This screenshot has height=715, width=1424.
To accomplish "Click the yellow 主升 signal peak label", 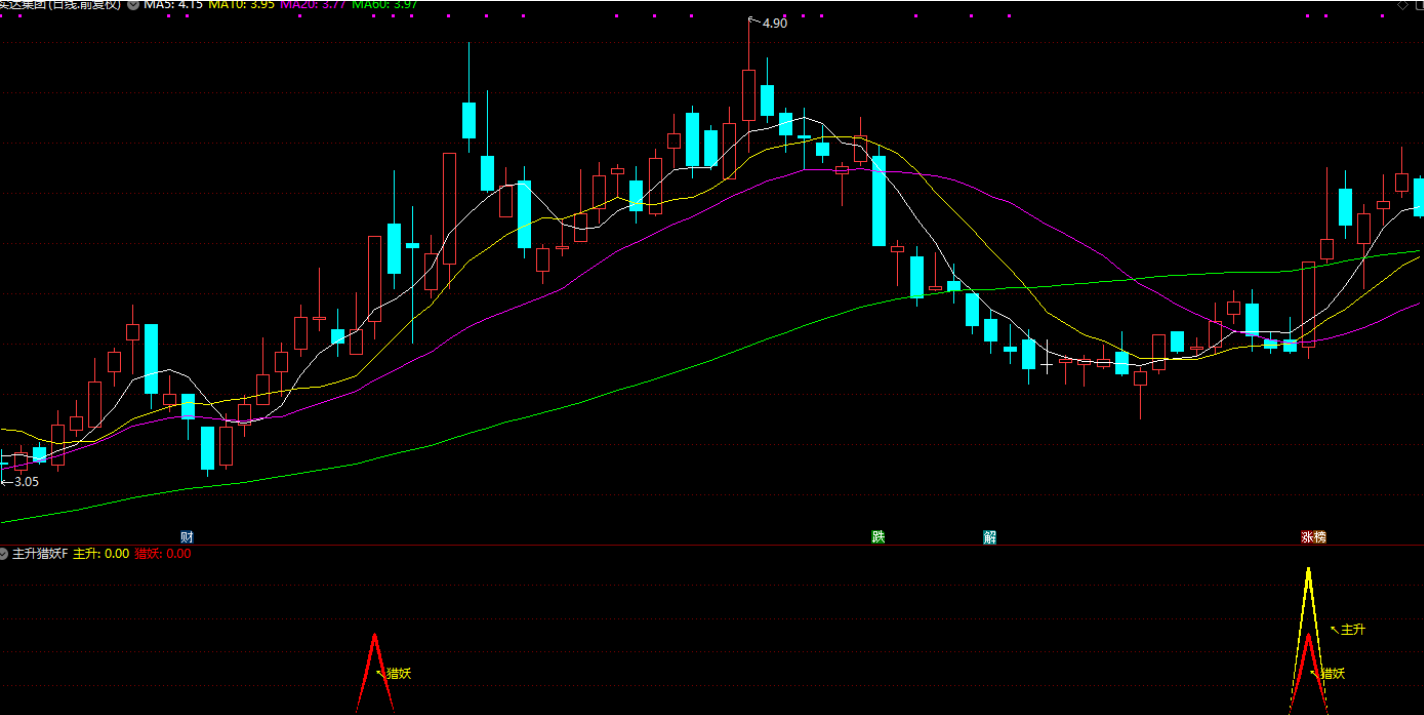I will pos(1352,630).
